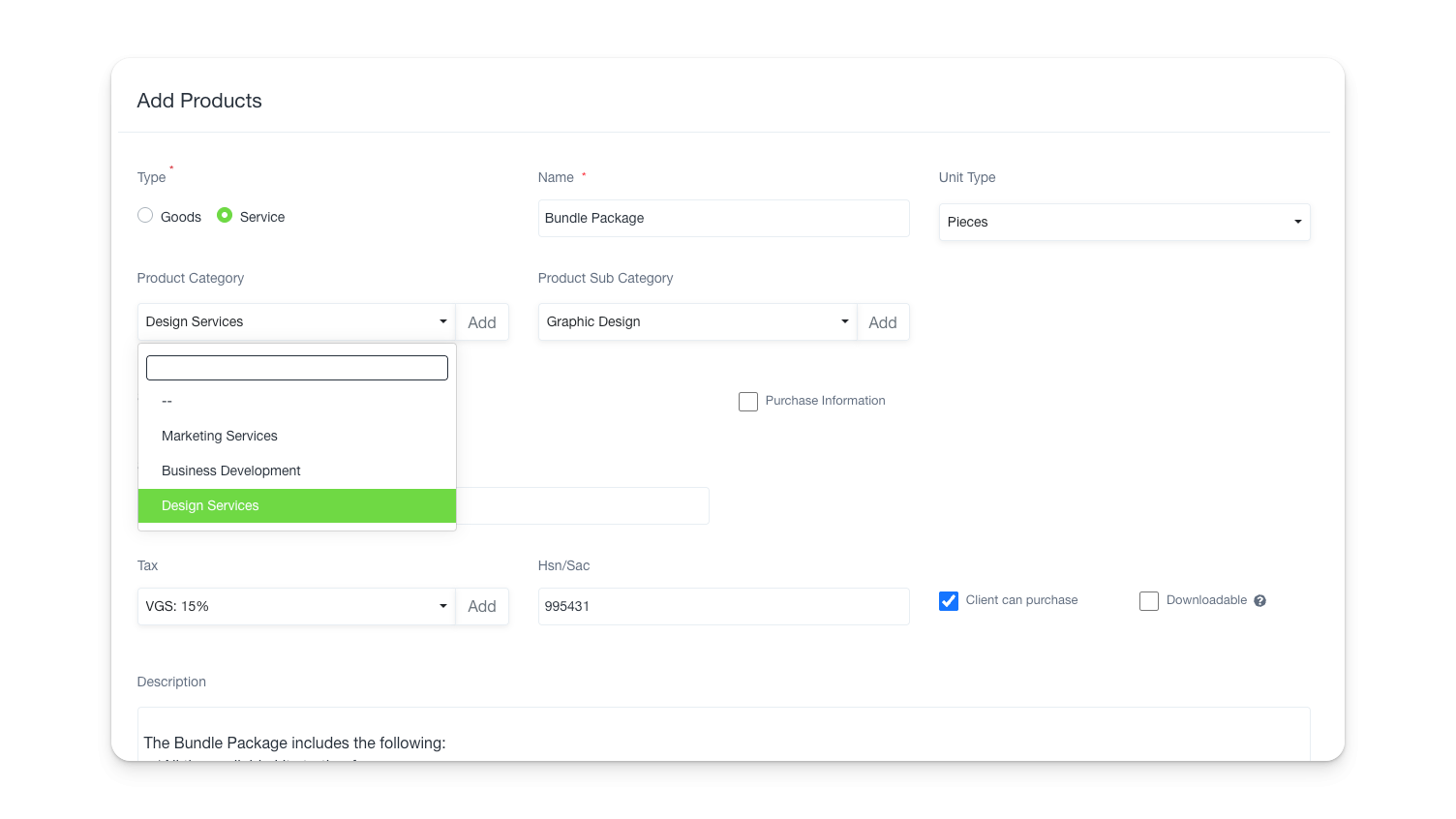1456x819 pixels.
Task: Choose Marketing Services from the list
Action: [x=220, y=436]
